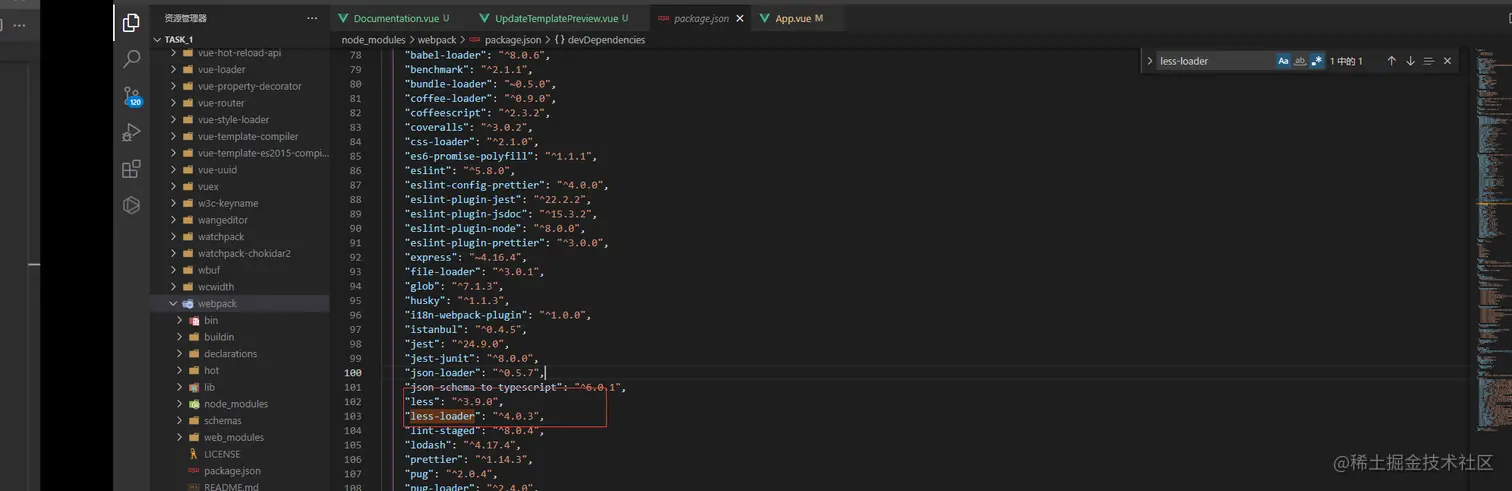Open the LICENSE file in explorer
1512x491 pixels.
click(240, 454)
